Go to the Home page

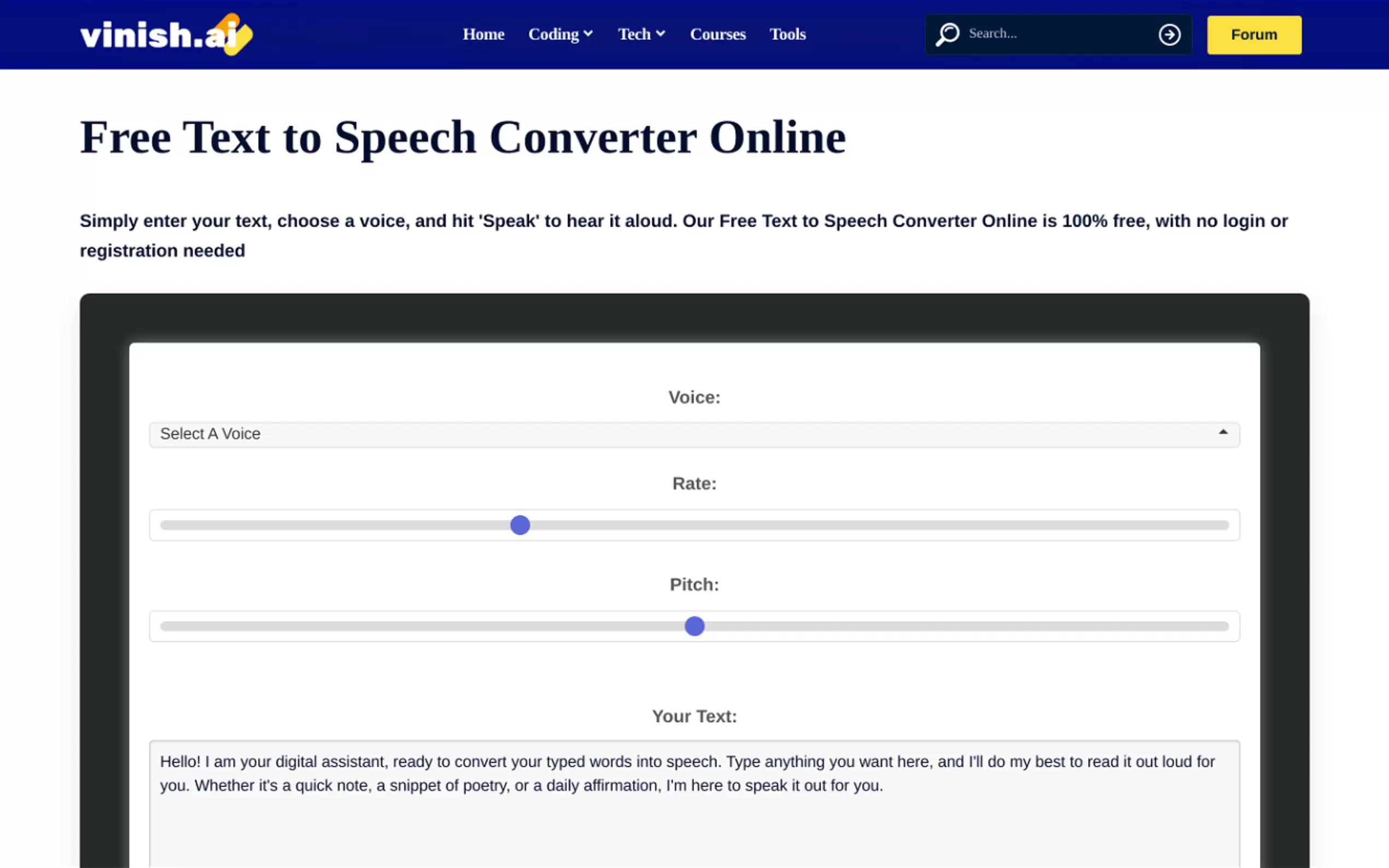tap(483, 34)
